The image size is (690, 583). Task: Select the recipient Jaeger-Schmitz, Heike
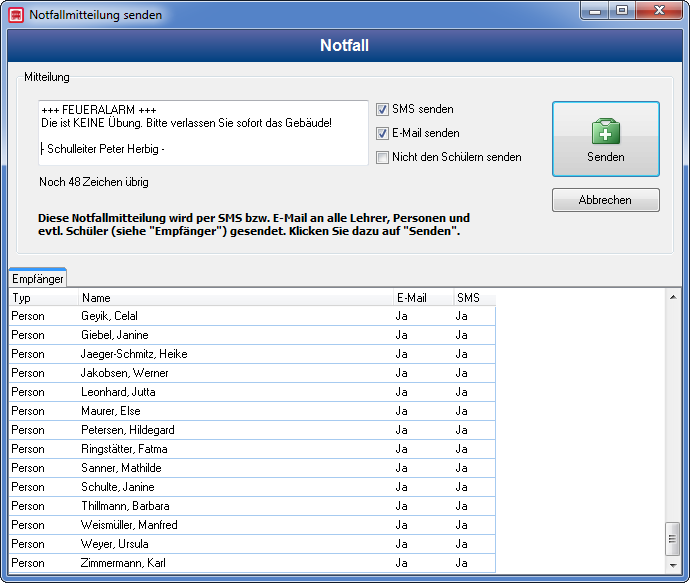click(x=252, y=354)
